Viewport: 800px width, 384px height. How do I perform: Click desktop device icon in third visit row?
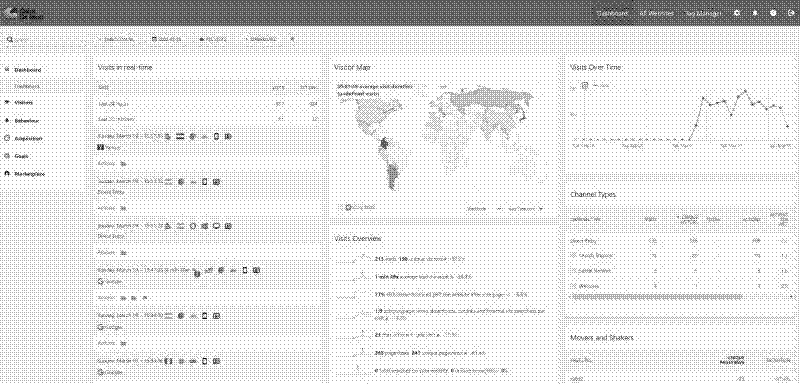216,225
